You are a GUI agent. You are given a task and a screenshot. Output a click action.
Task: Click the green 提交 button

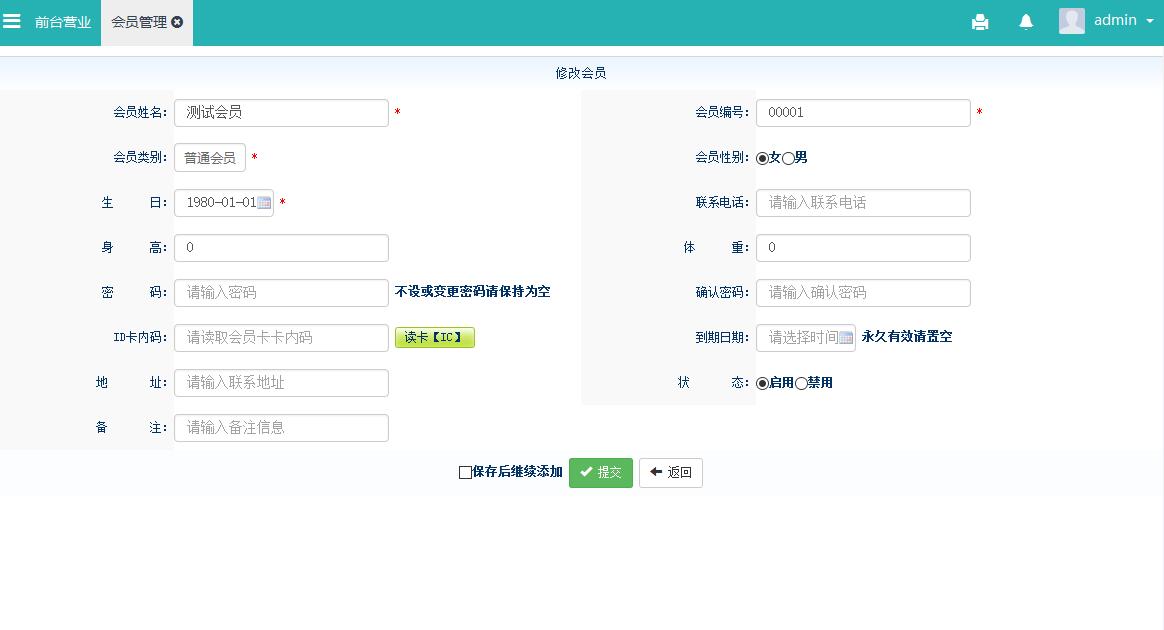600,473
